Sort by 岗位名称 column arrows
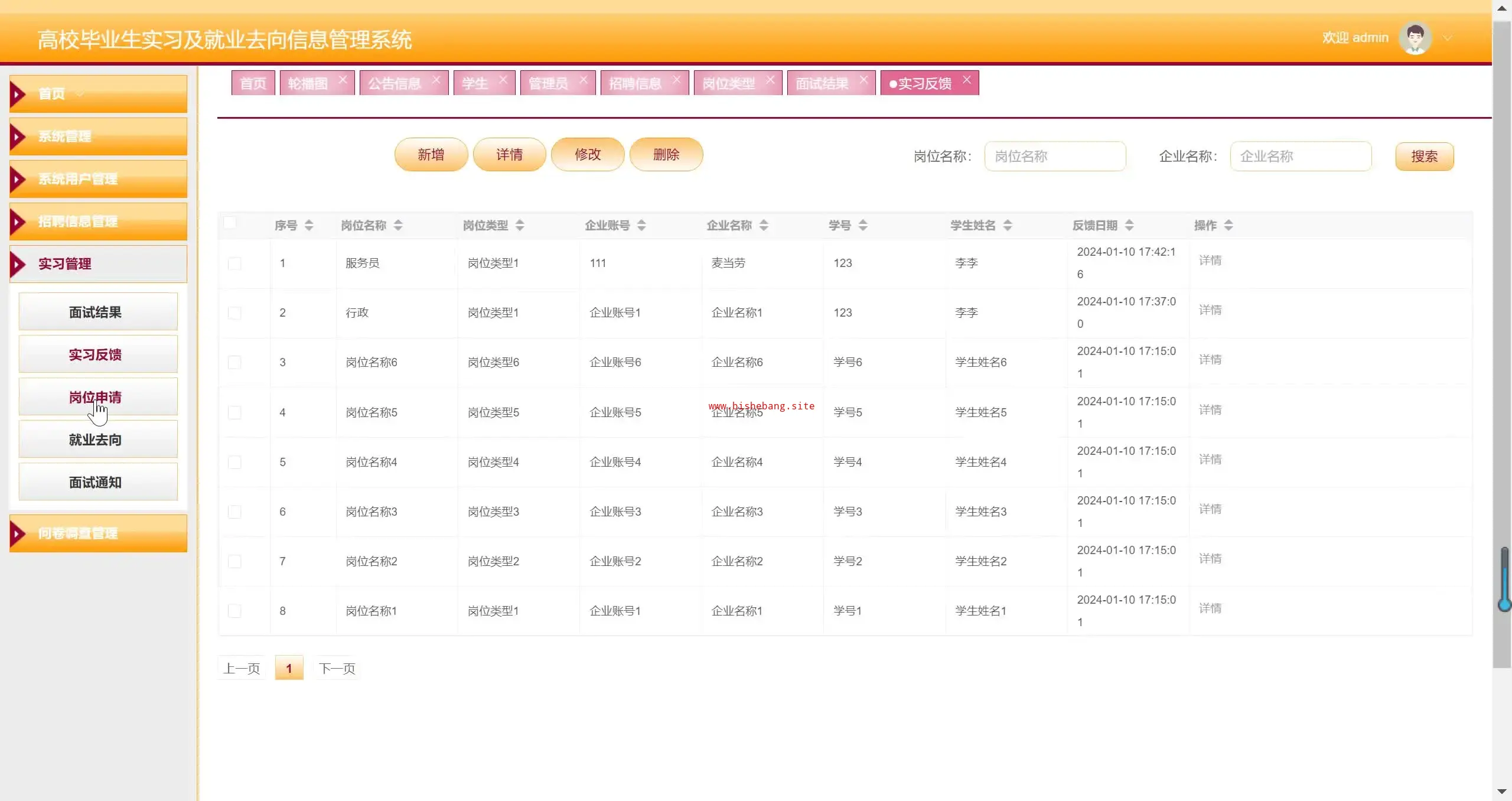This screenshot has height=801, width=1512. coord(398,225)
